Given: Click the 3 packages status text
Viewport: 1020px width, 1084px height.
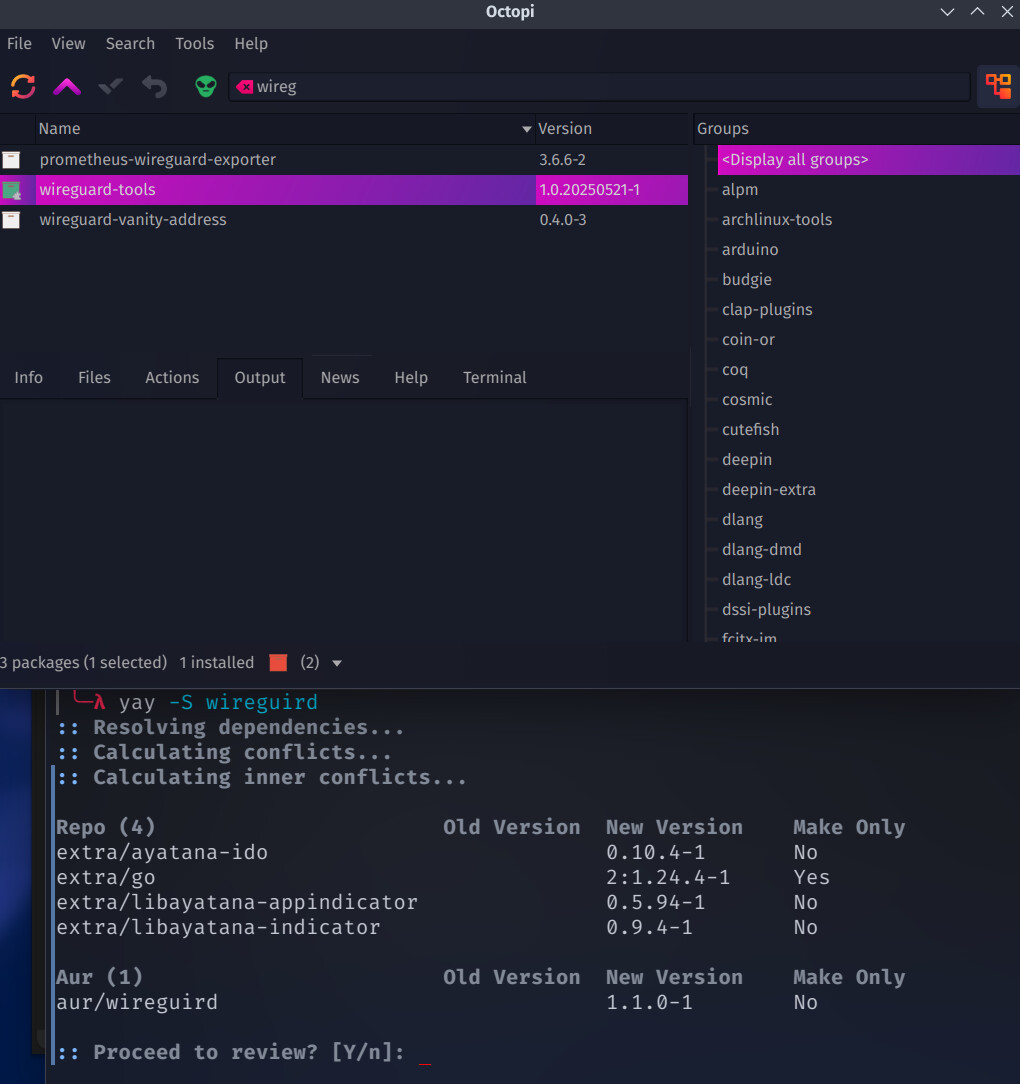Looking at the screenshot, I should [x=84, y=662].
